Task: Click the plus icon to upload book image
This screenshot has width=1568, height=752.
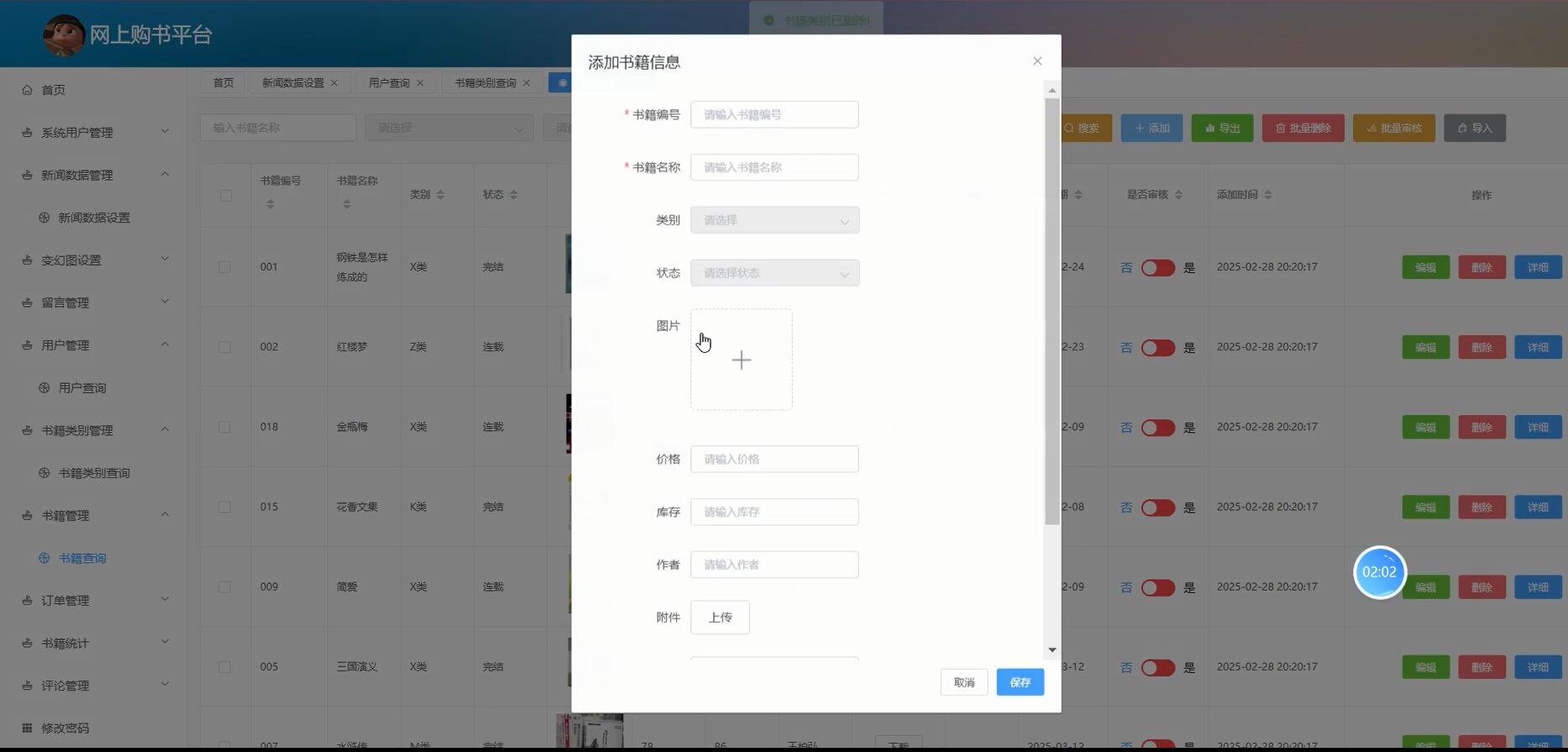Action: pyautogui.click(x=742, y=360)
